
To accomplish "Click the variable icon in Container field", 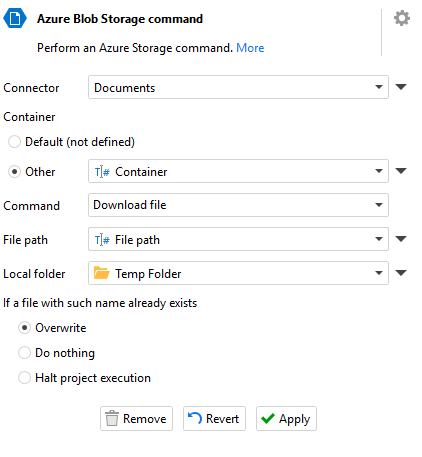I will click(x=102, y=172).
